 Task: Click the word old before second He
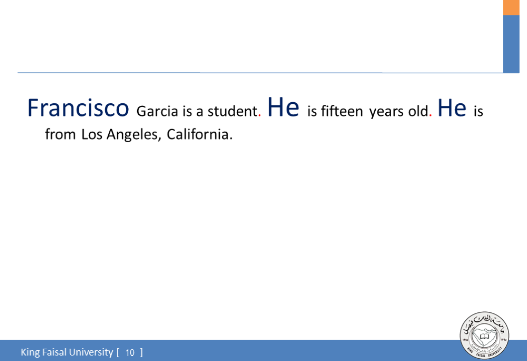click(x=418, y=111)
